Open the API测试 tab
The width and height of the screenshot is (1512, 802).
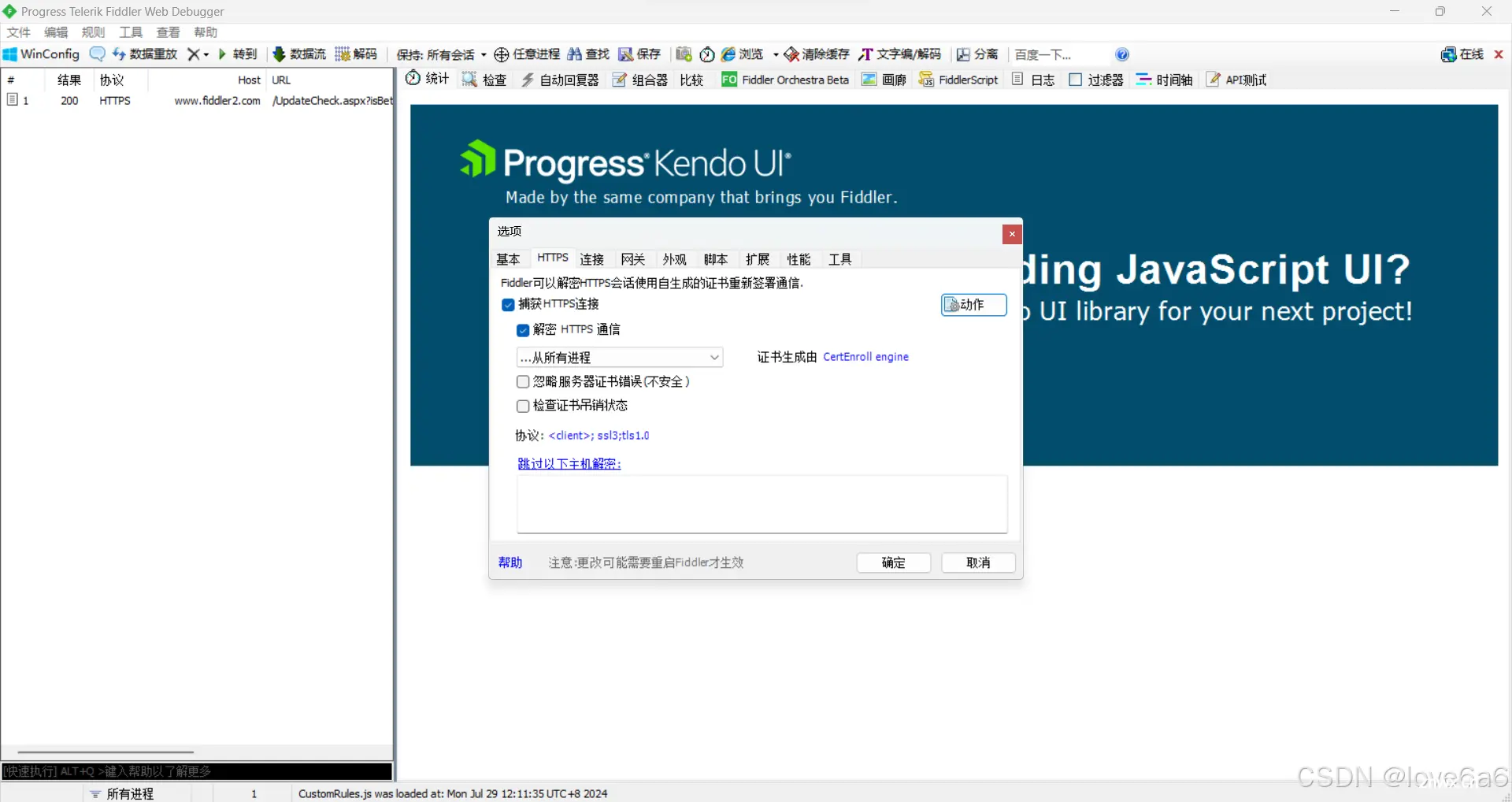(1236, 80)
